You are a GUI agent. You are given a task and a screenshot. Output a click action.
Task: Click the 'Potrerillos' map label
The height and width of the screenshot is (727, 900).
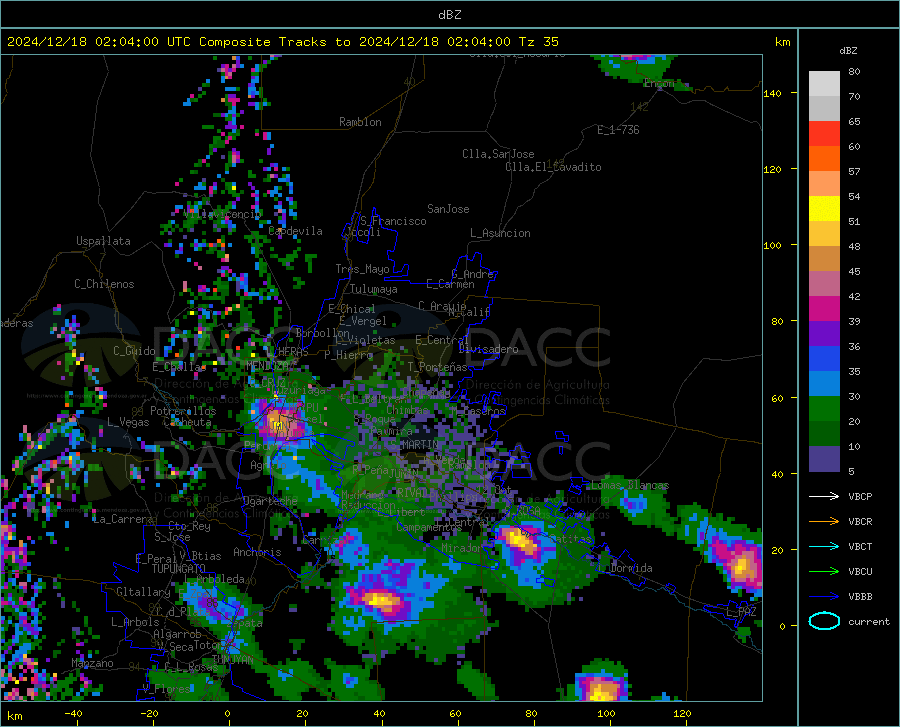(183, 411)
